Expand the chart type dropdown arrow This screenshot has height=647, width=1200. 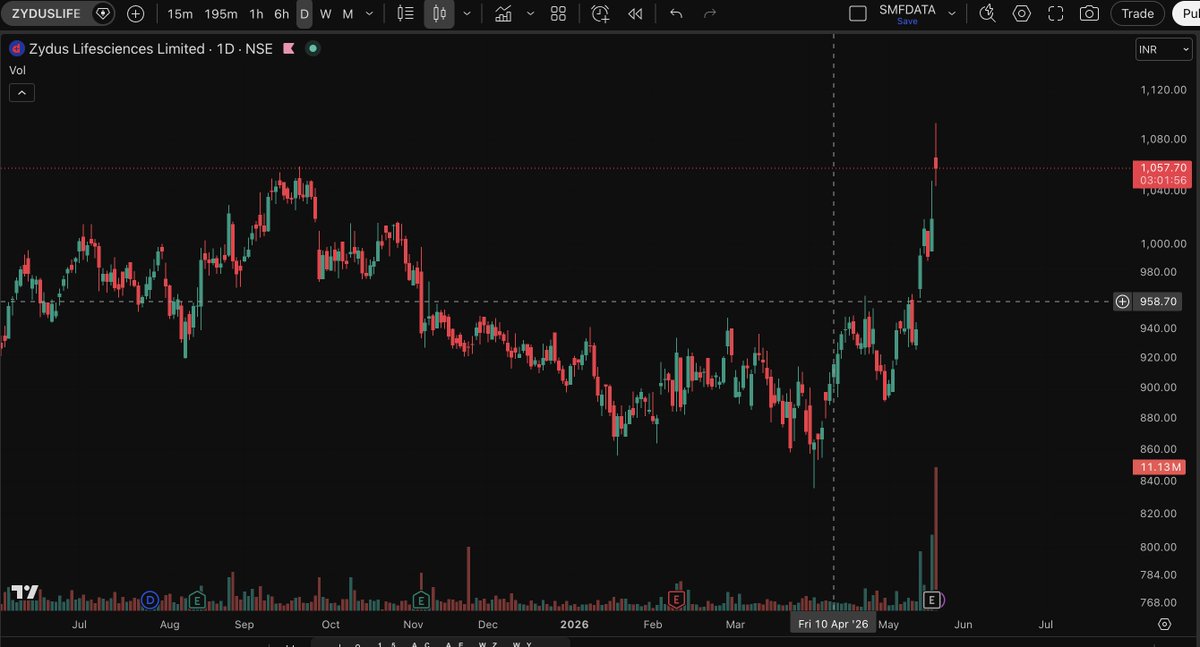coord(467,14)
